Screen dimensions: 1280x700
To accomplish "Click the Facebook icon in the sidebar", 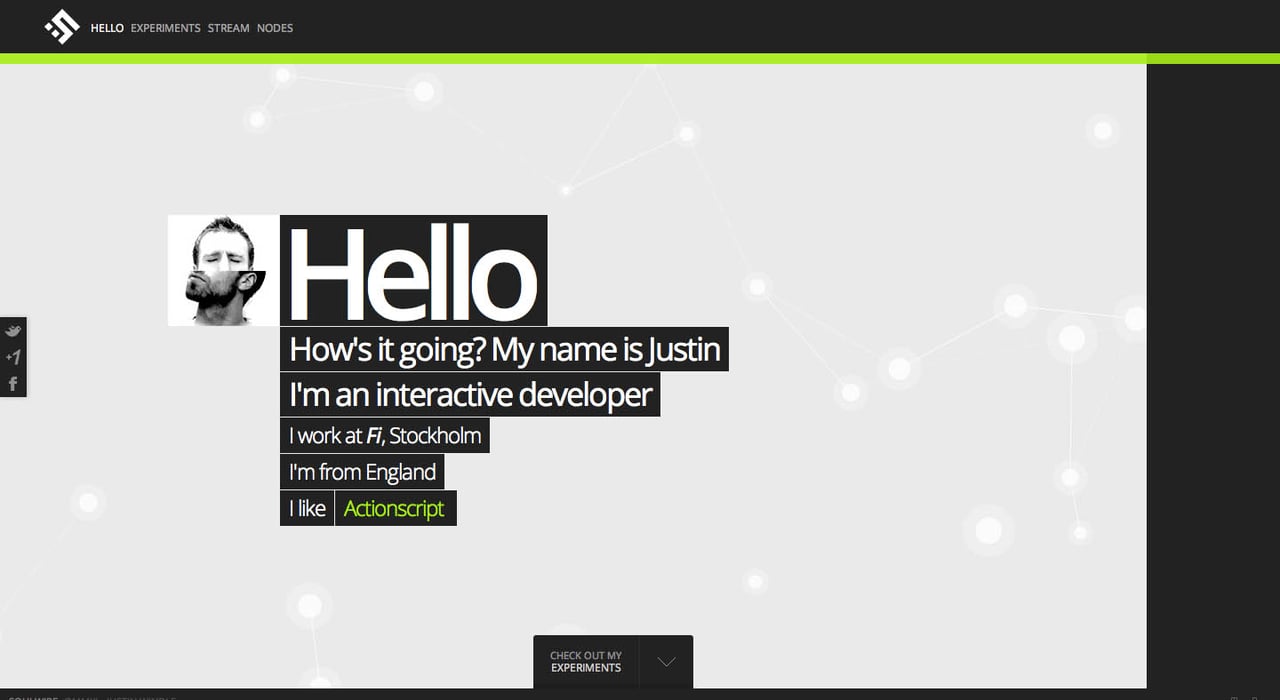I will click(13, 382).
